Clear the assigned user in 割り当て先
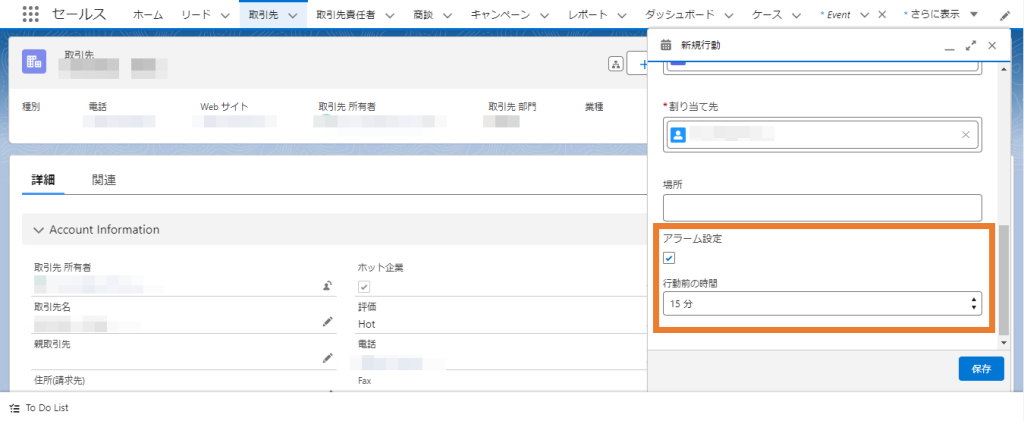This screenshot has height=421, width=1024. pos(965,135)
